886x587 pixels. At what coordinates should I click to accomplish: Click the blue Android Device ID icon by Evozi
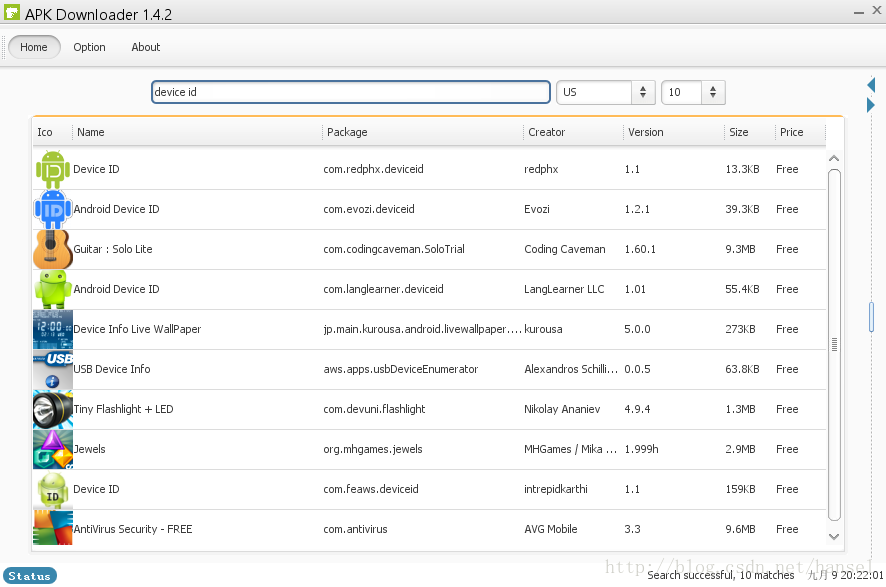pyautogui.click(x=53, y=210)
